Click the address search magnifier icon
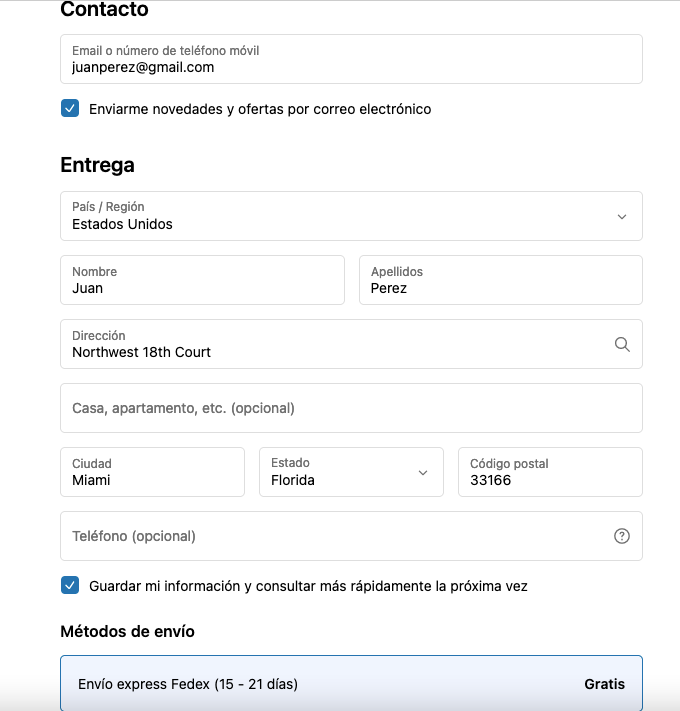Image resolution: width=680 pixels, height=711 pixels. [x=622, y=345]
